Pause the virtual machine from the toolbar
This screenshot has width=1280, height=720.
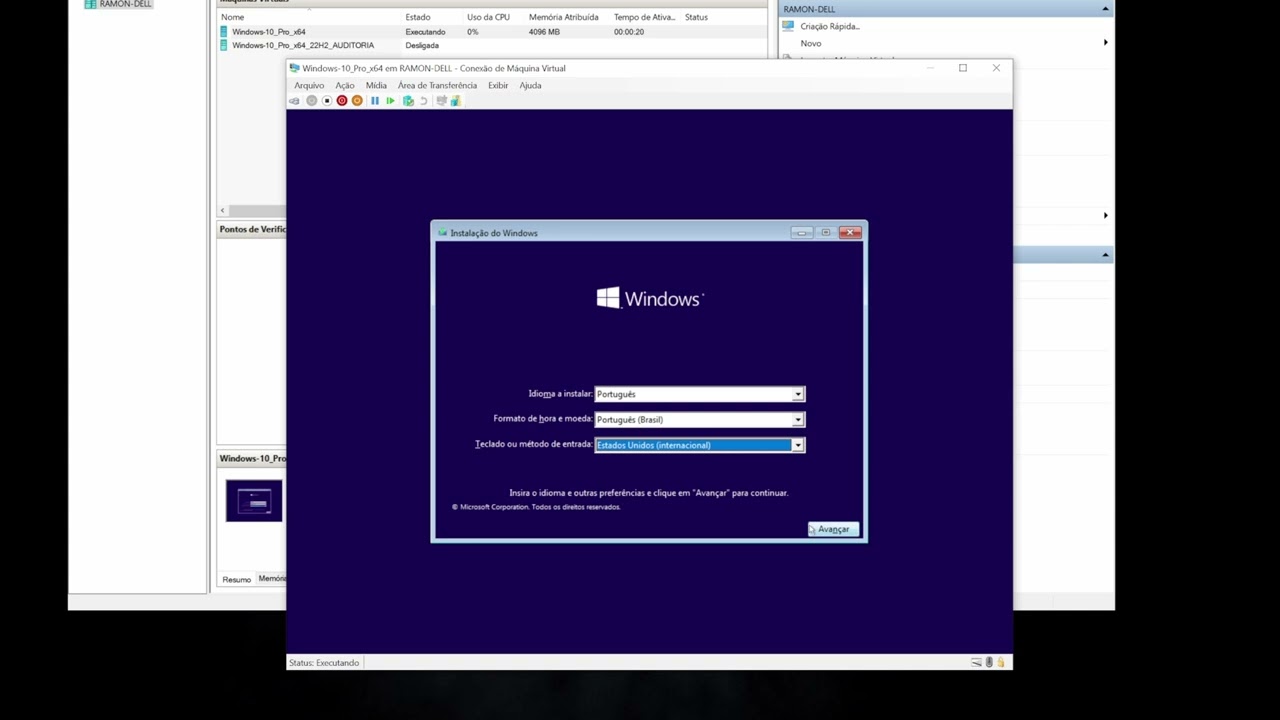click(375, 101)
